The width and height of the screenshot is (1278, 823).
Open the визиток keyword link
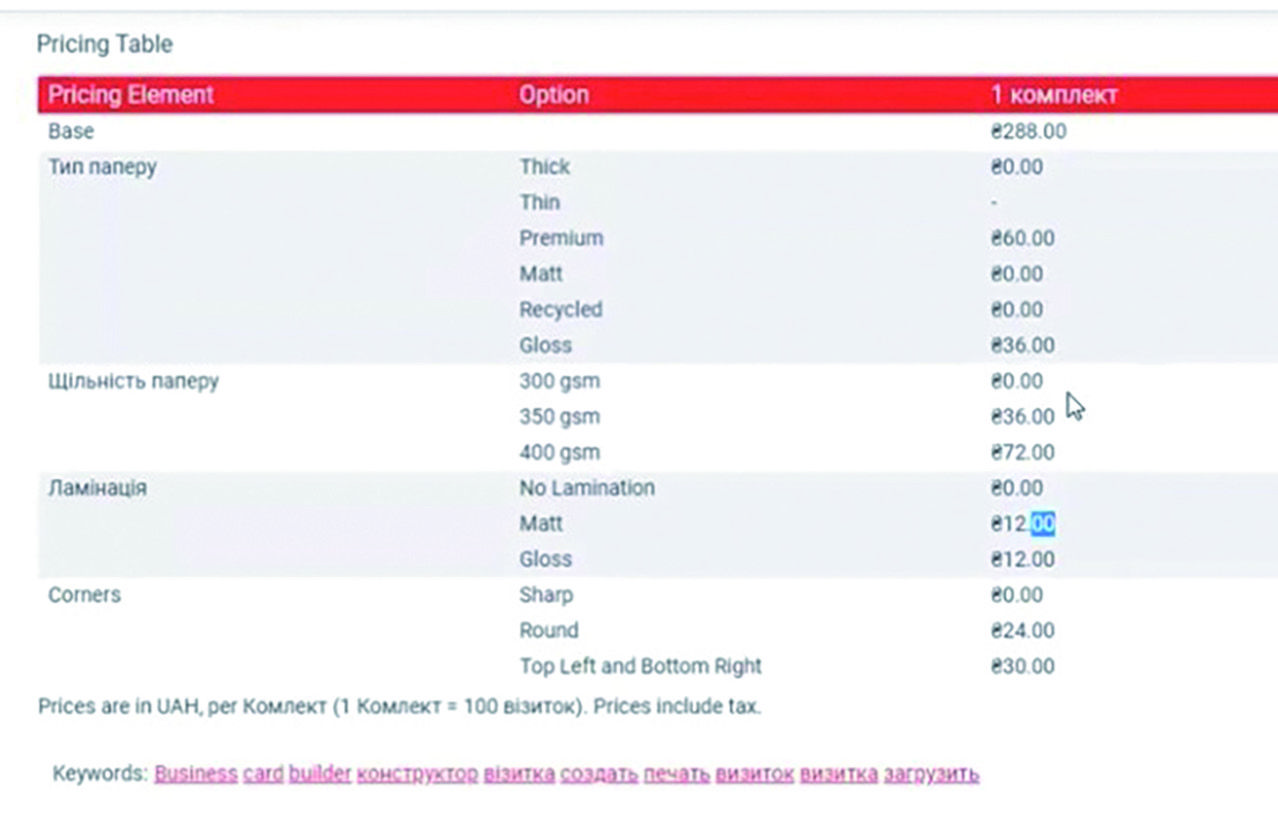(754, 773)
